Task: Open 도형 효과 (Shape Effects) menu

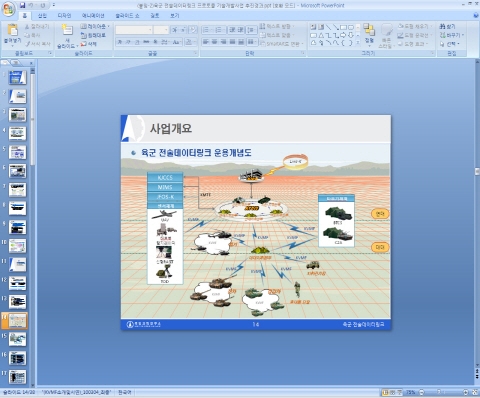Action: [412, 44]
